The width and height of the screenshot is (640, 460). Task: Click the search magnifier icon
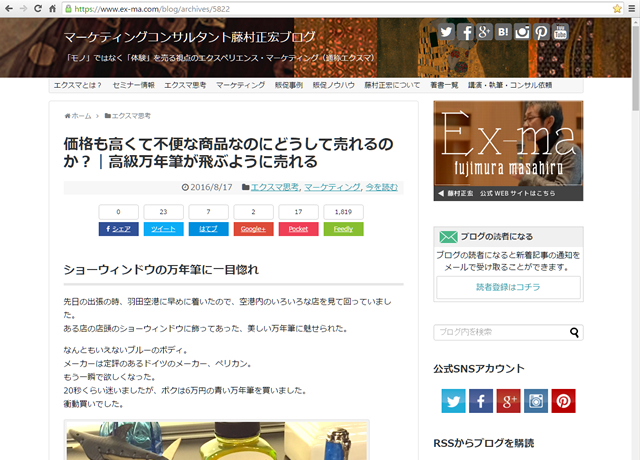[575, 333]
